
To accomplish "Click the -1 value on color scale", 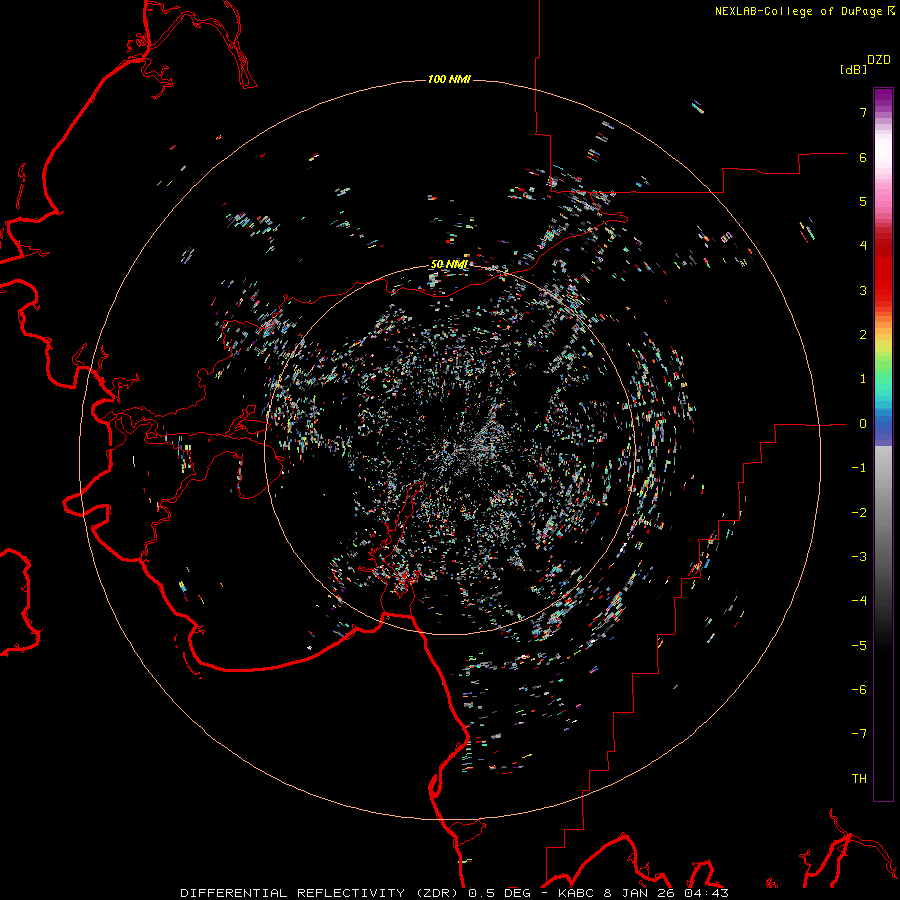I will pos(859,468).
